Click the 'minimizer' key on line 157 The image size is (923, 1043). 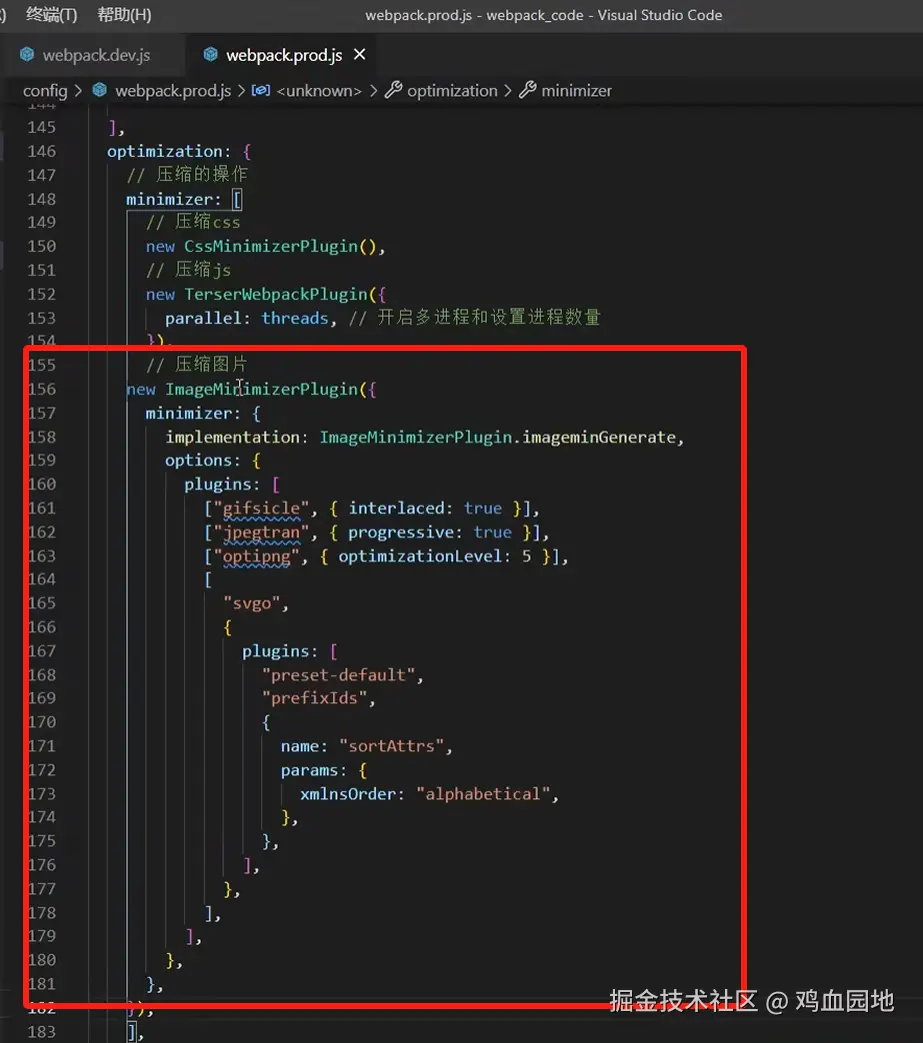(x=188, y=413)
